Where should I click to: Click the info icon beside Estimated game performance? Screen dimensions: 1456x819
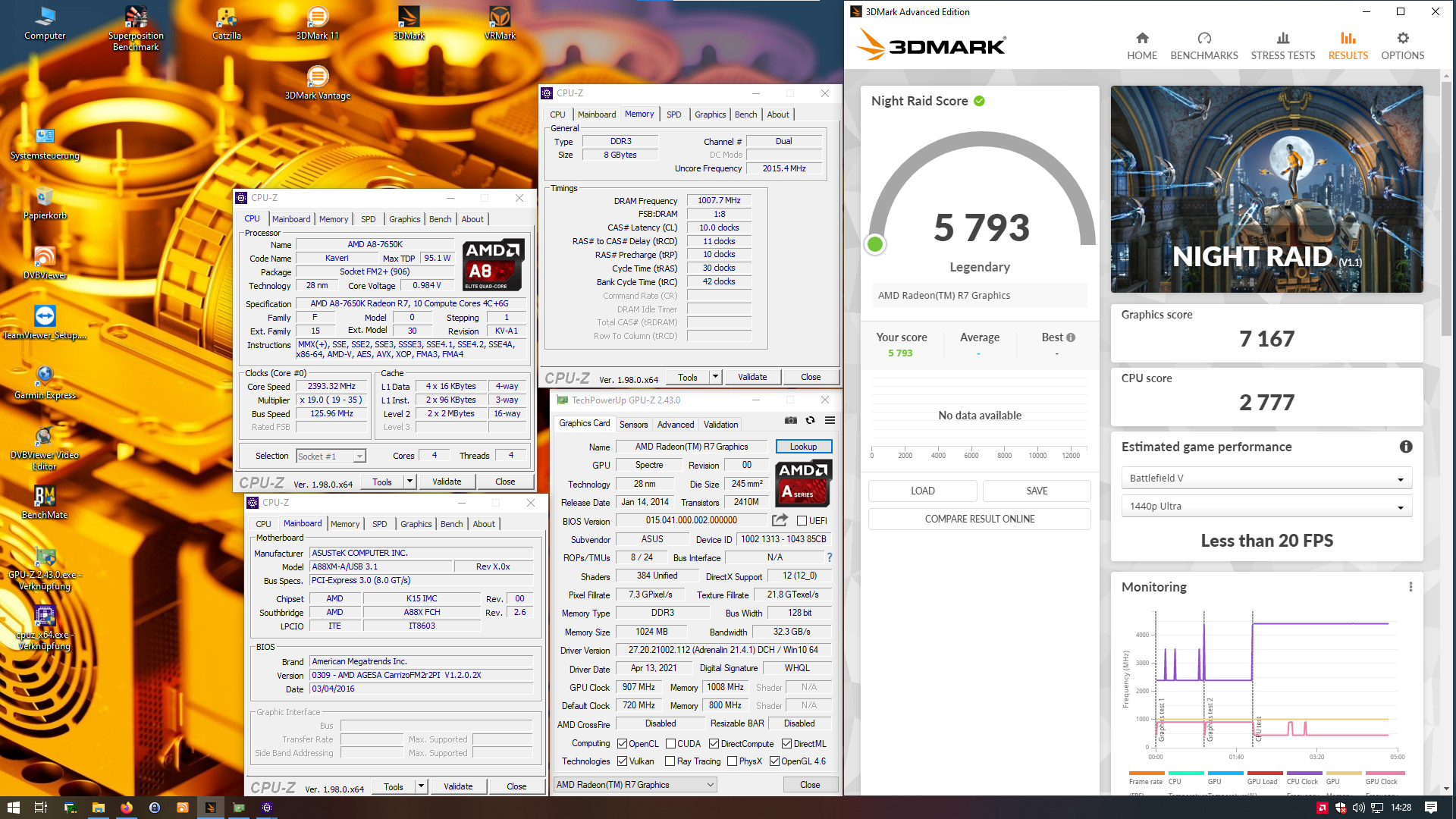click(1406, 447)
